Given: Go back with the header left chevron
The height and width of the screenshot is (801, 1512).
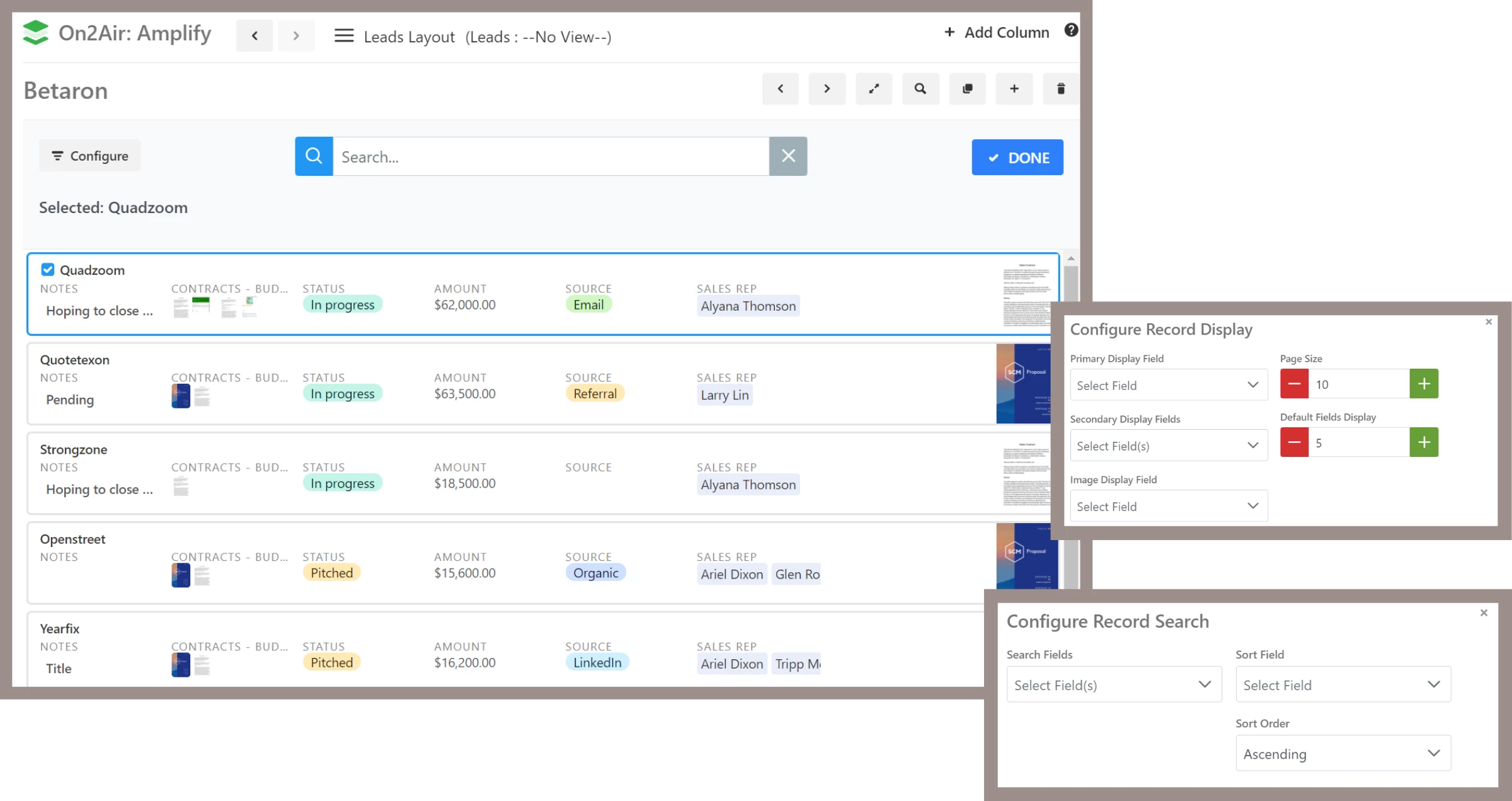Looking at the screenshot, I should [x=255, y=36].
